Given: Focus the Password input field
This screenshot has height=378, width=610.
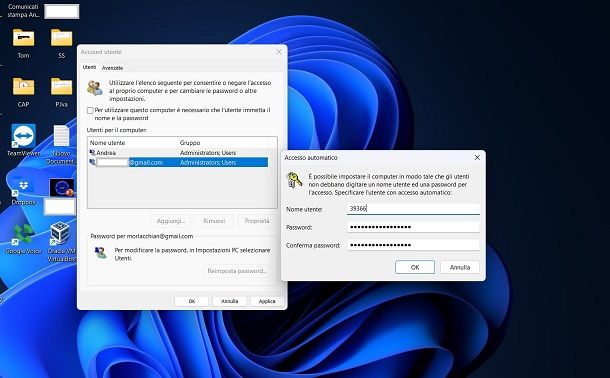Looking at the screenshot, I should 413,227.
